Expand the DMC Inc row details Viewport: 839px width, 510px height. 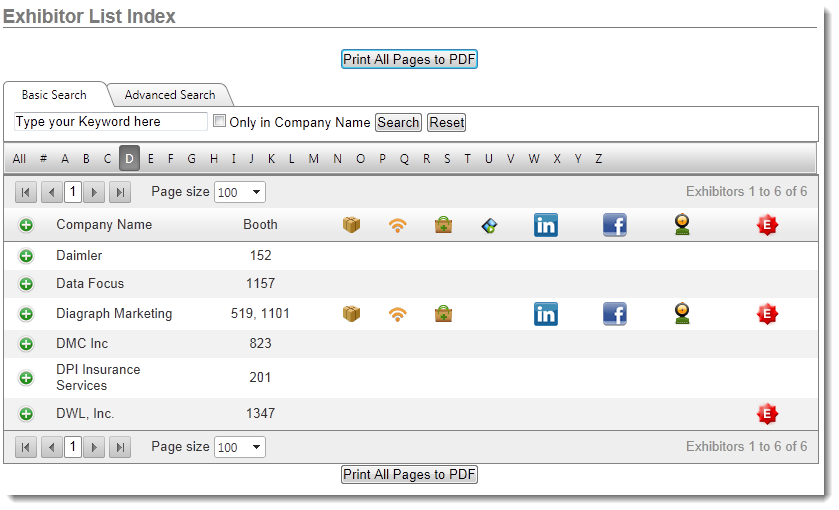(26, 344)
